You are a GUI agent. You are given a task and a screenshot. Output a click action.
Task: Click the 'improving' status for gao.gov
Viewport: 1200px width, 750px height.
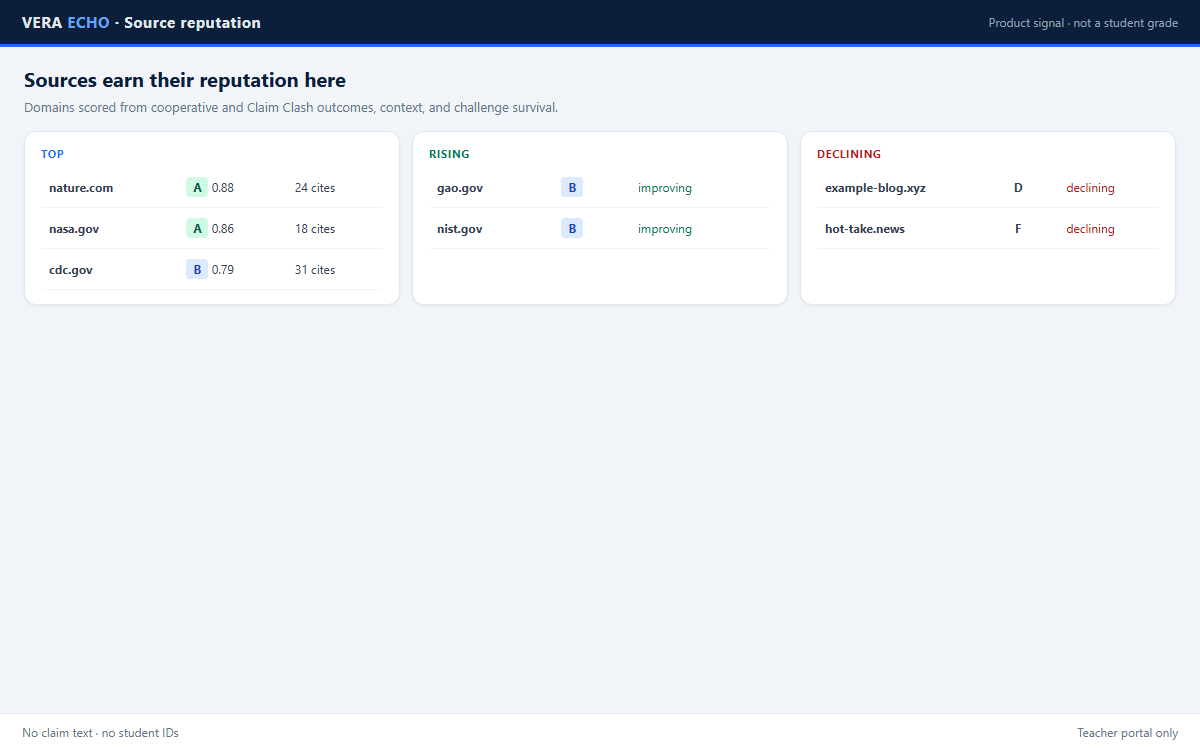point(665,188)
